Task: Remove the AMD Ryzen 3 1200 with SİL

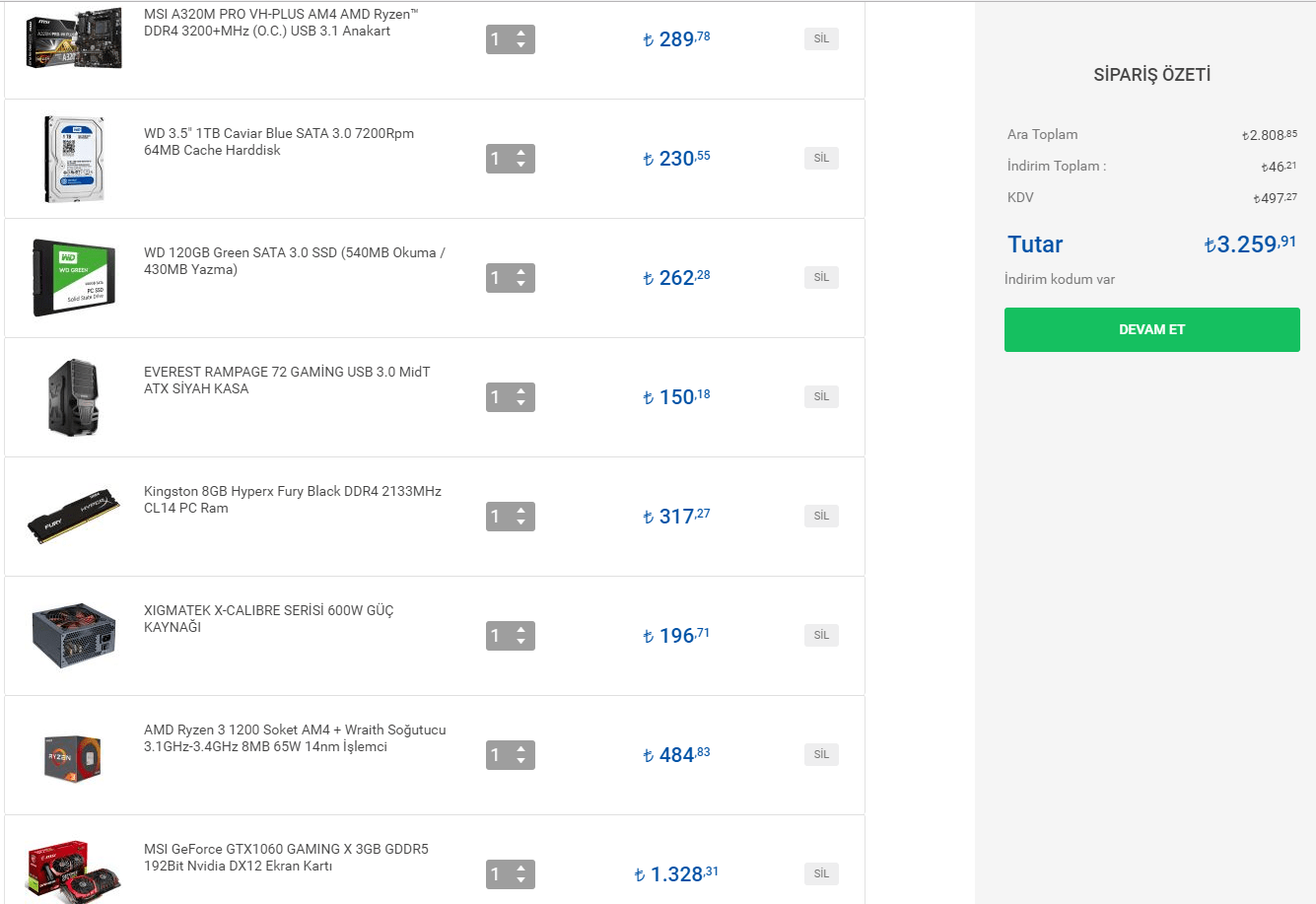Action: click(821, 754)
